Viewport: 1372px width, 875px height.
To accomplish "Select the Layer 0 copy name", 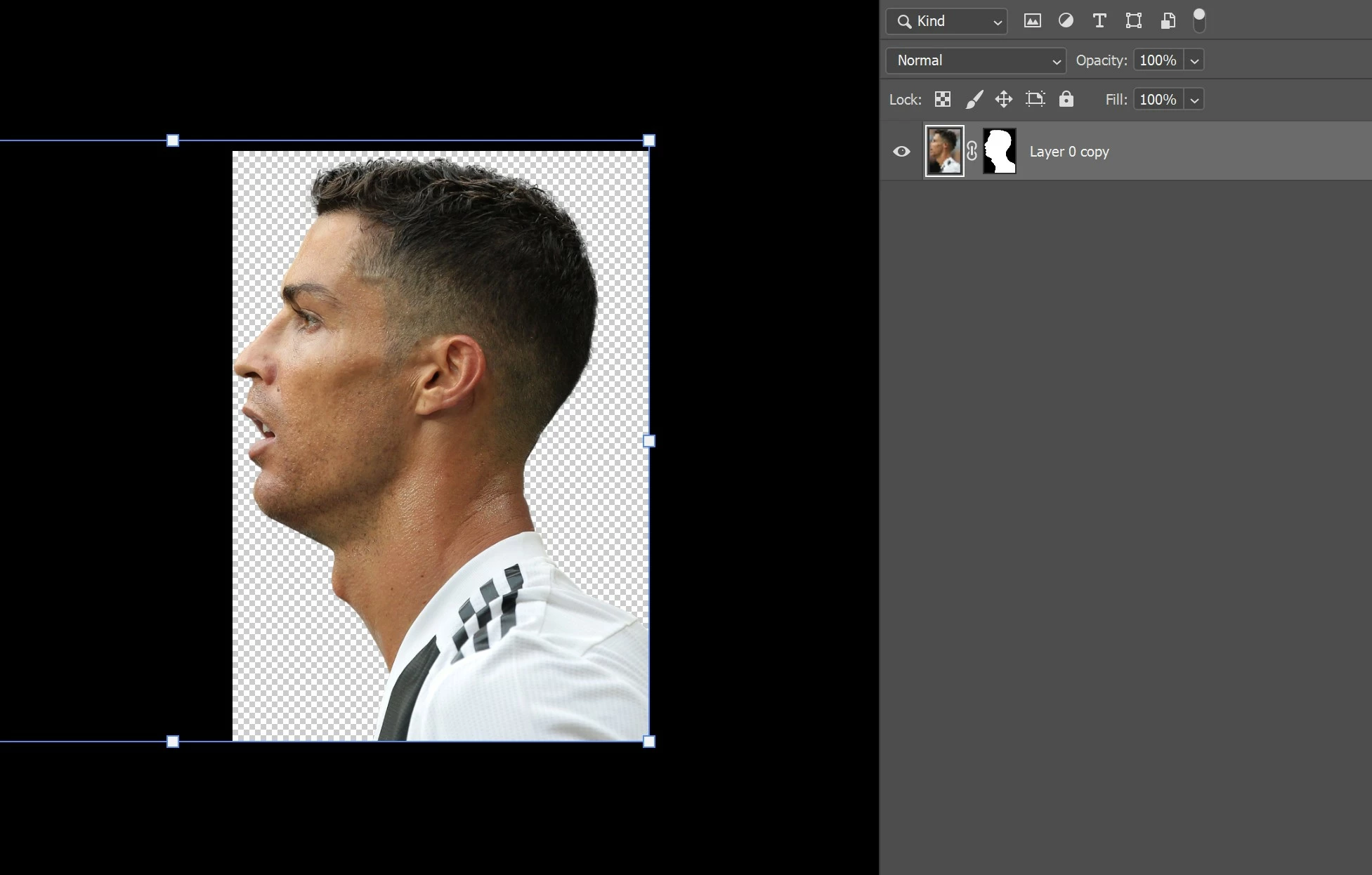I will 1069,152.
